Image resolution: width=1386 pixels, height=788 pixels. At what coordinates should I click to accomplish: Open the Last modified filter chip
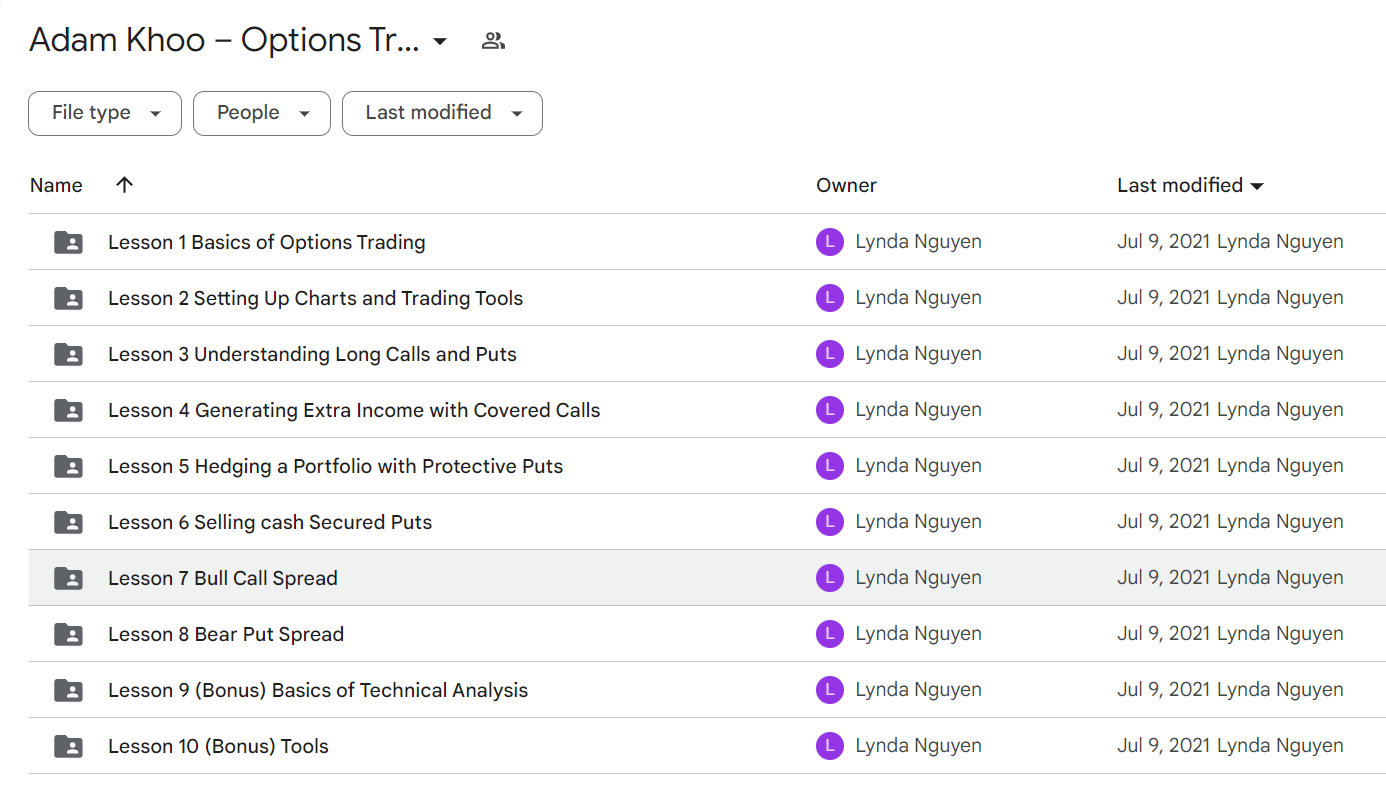point(442,113)
